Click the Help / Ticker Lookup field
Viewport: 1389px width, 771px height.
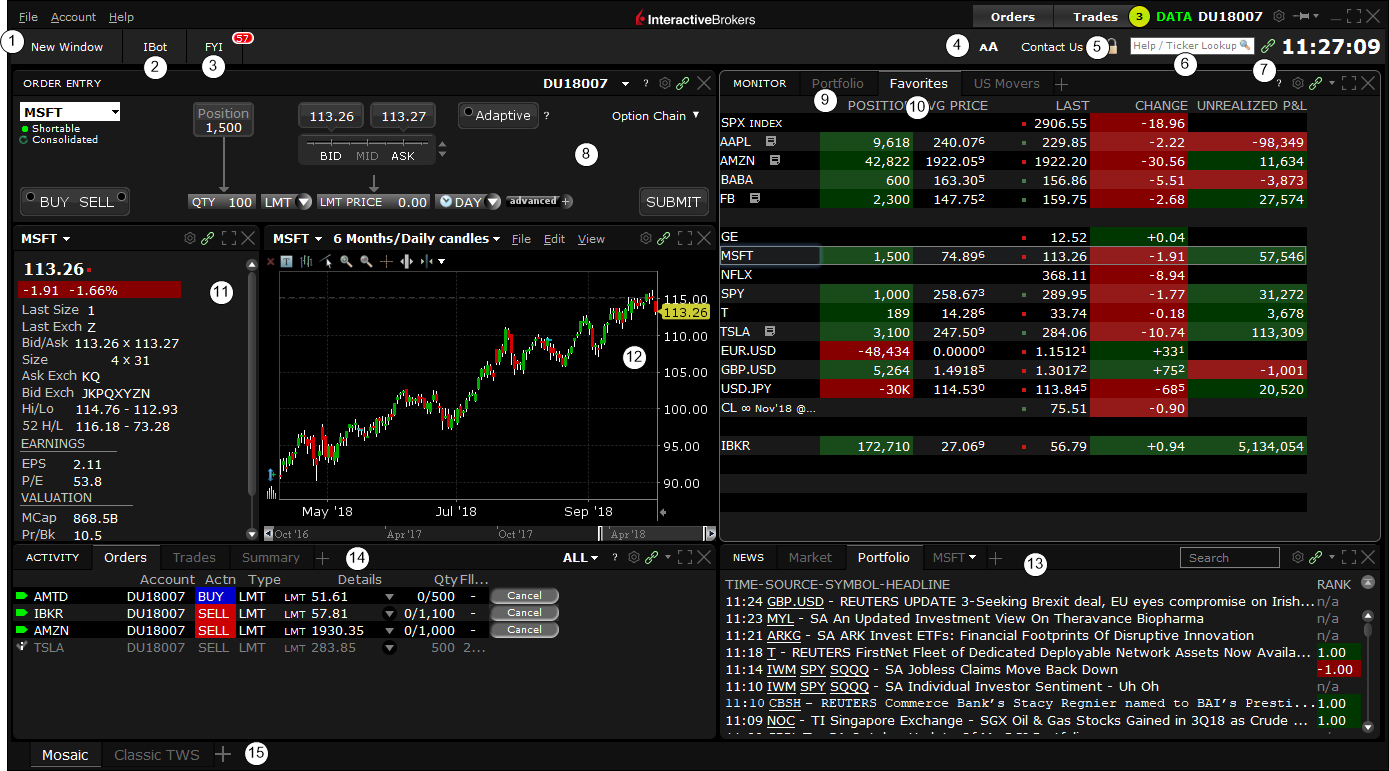tap(1191, 46)
